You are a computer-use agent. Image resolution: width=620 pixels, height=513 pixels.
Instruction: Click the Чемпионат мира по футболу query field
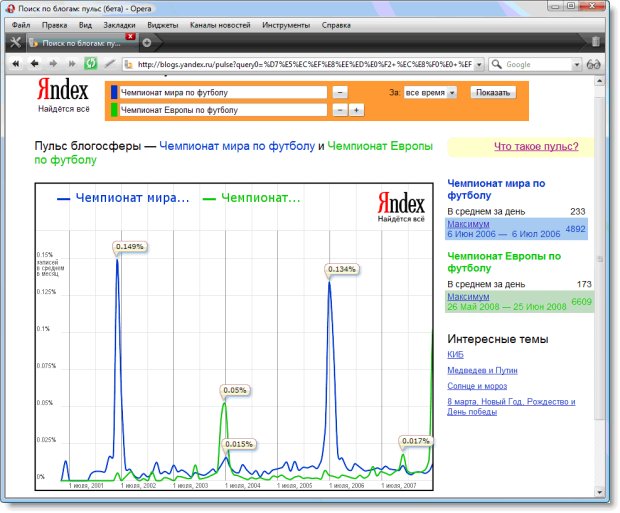223,92
